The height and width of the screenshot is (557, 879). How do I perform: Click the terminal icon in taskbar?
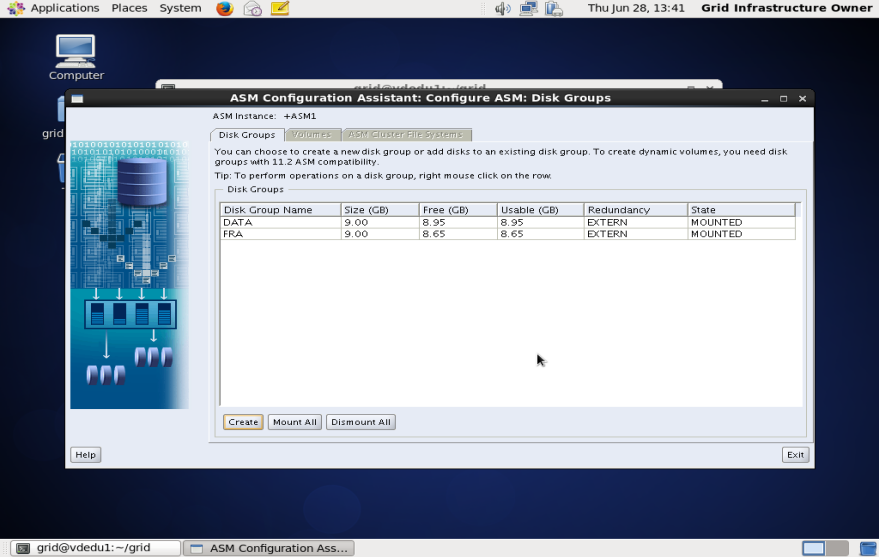(23, 548)
